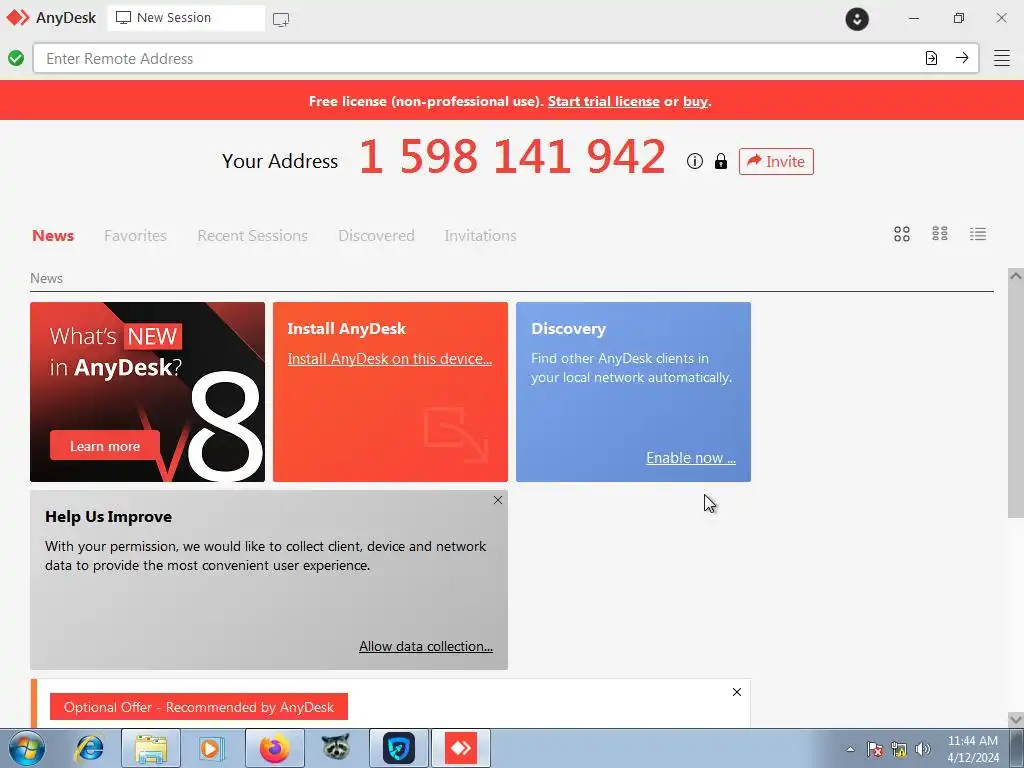Click the buy link in the red banner

(x=696, y=101)
